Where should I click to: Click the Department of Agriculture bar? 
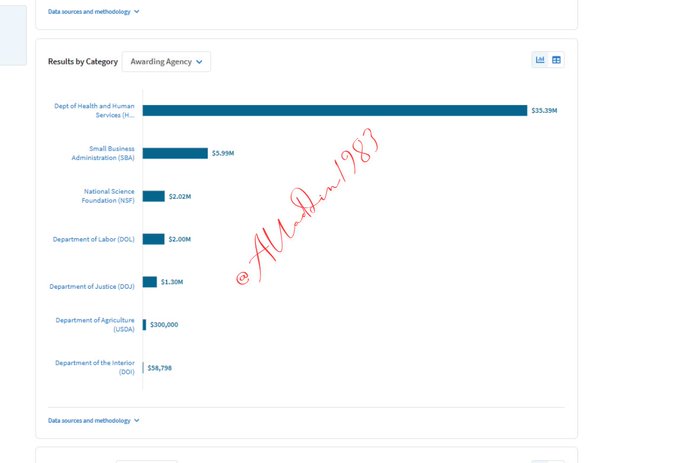coord(144,325)
